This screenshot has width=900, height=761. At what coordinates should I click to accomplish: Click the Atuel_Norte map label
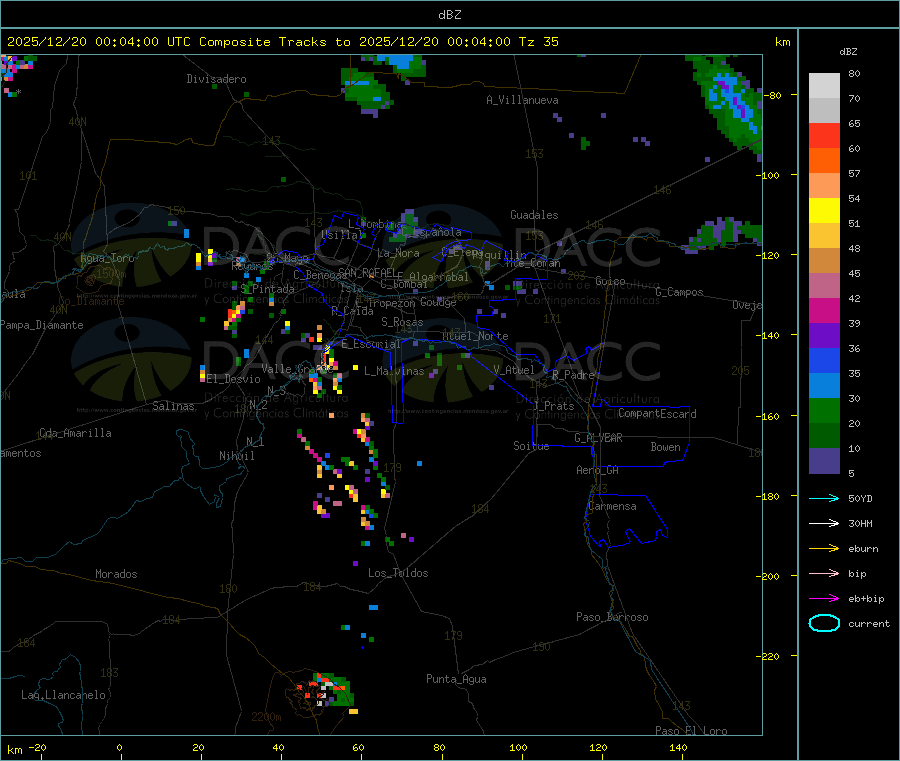tap(475, 336)
